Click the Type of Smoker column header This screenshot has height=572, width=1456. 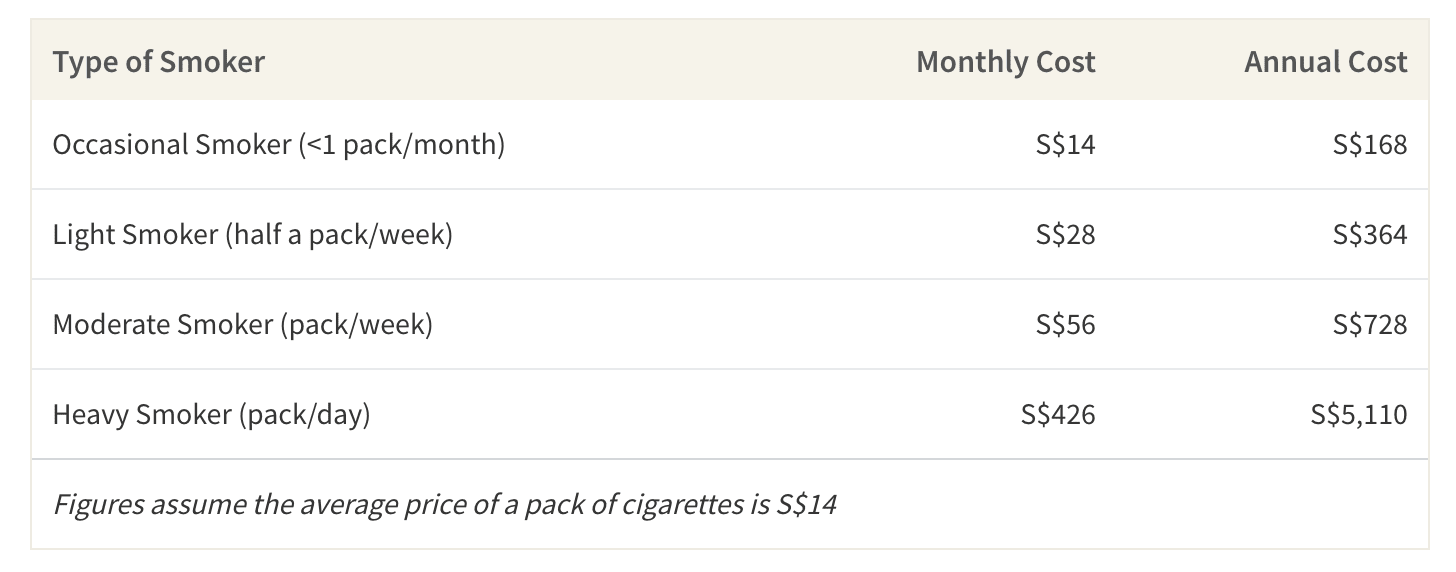[159, 62]
